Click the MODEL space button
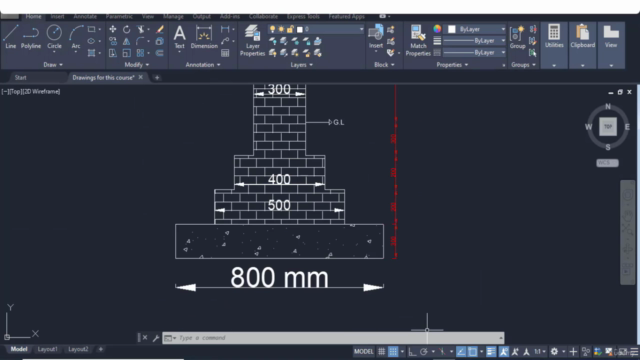The image size is (640, 360). click(x=363, y=351)
